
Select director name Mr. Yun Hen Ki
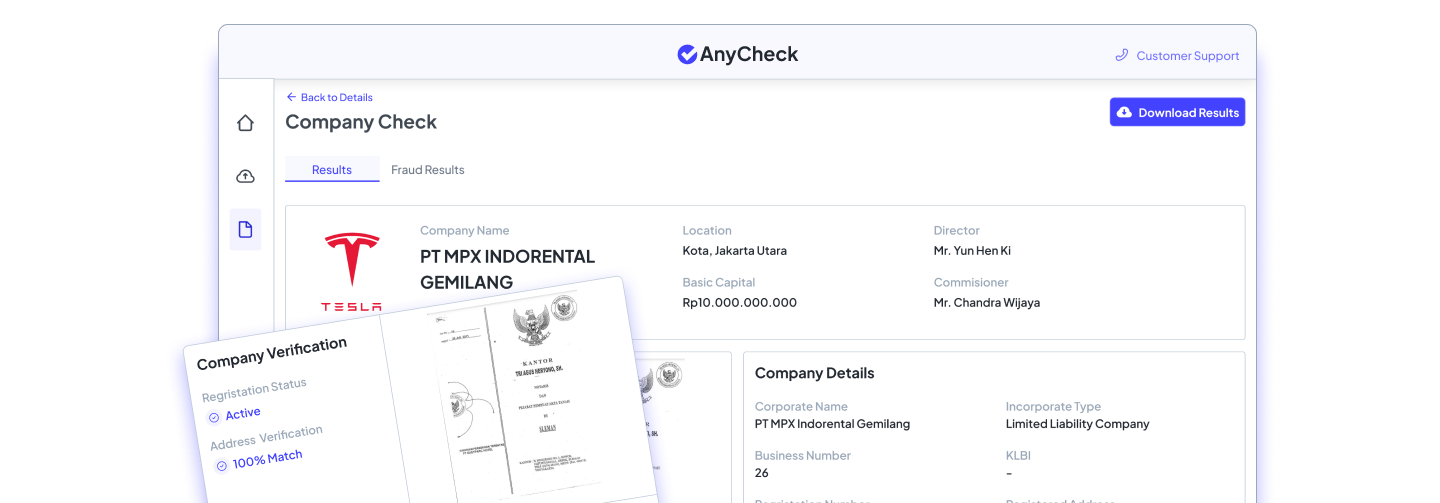[972, 250]
